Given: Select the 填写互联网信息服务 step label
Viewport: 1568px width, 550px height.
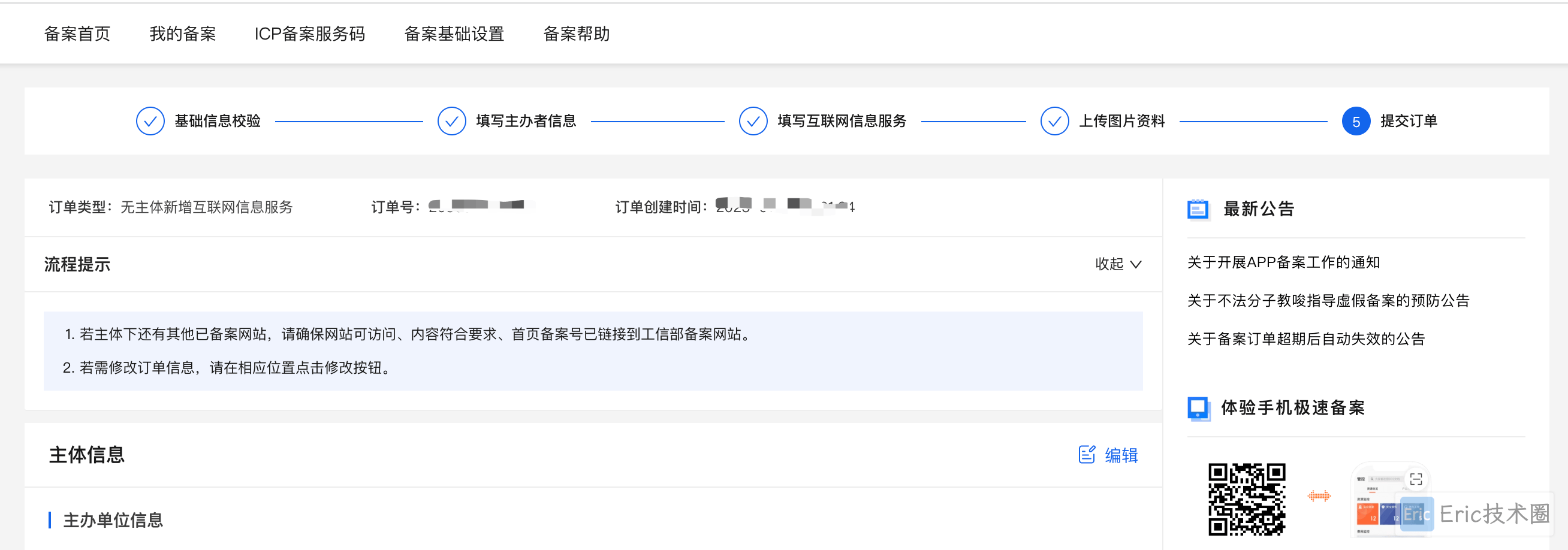Looking at the screenshot, I should tap(842, 121).
